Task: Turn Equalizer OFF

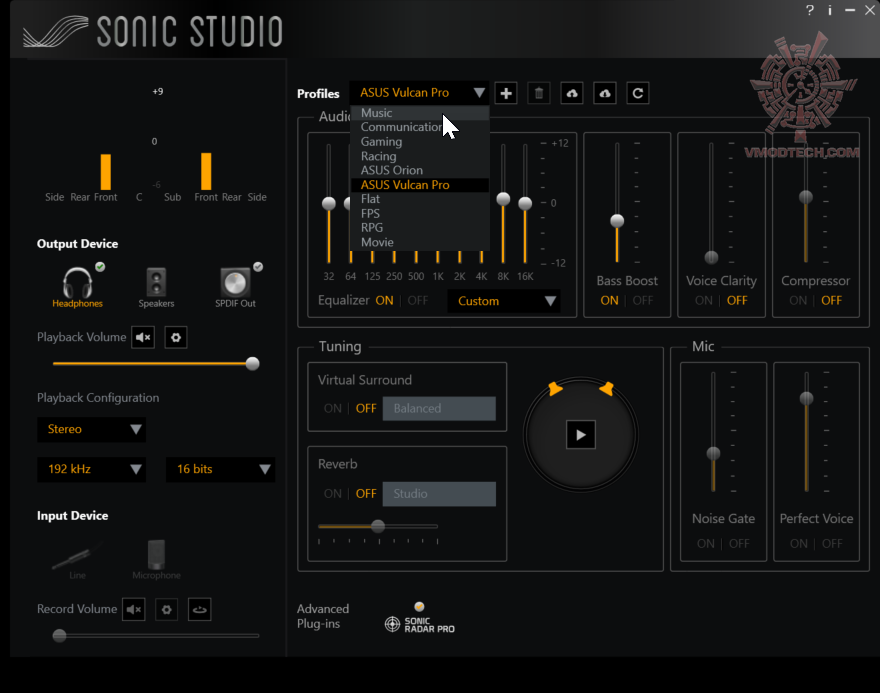Action: coord(418,301)
